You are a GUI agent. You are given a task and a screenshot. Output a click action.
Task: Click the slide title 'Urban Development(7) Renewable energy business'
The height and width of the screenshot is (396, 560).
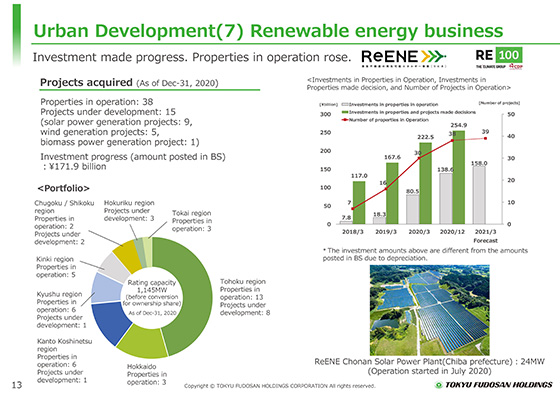click(x=268, y=31)
